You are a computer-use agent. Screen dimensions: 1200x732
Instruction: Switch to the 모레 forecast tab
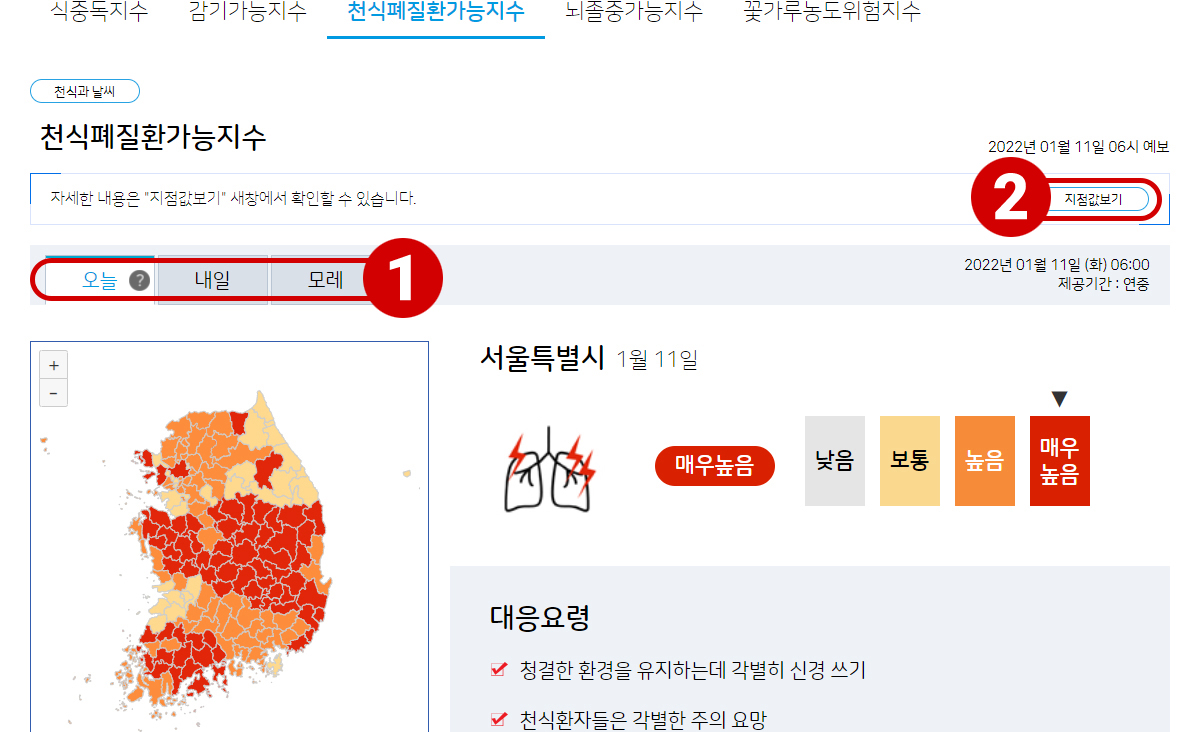(323, 281)
